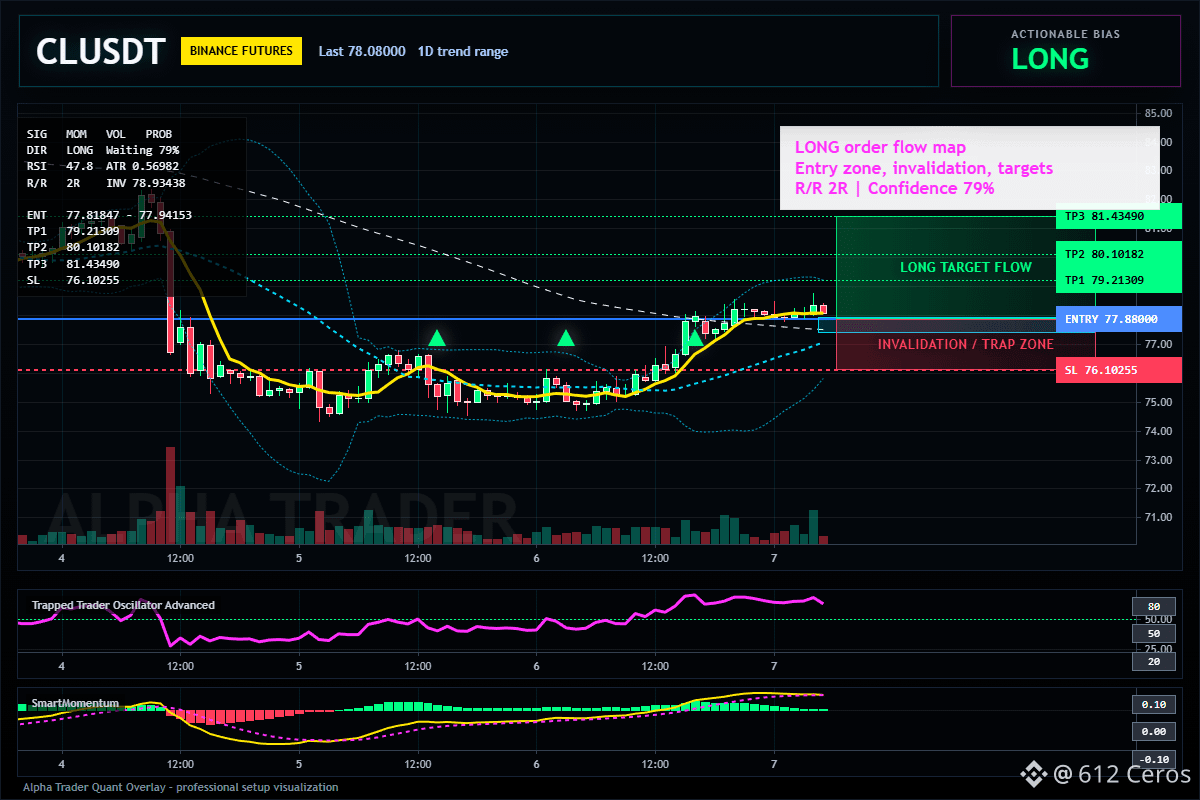Click the TP3 81.43490 price tag
This screenshot has height=800, width=1200.
1118,217
